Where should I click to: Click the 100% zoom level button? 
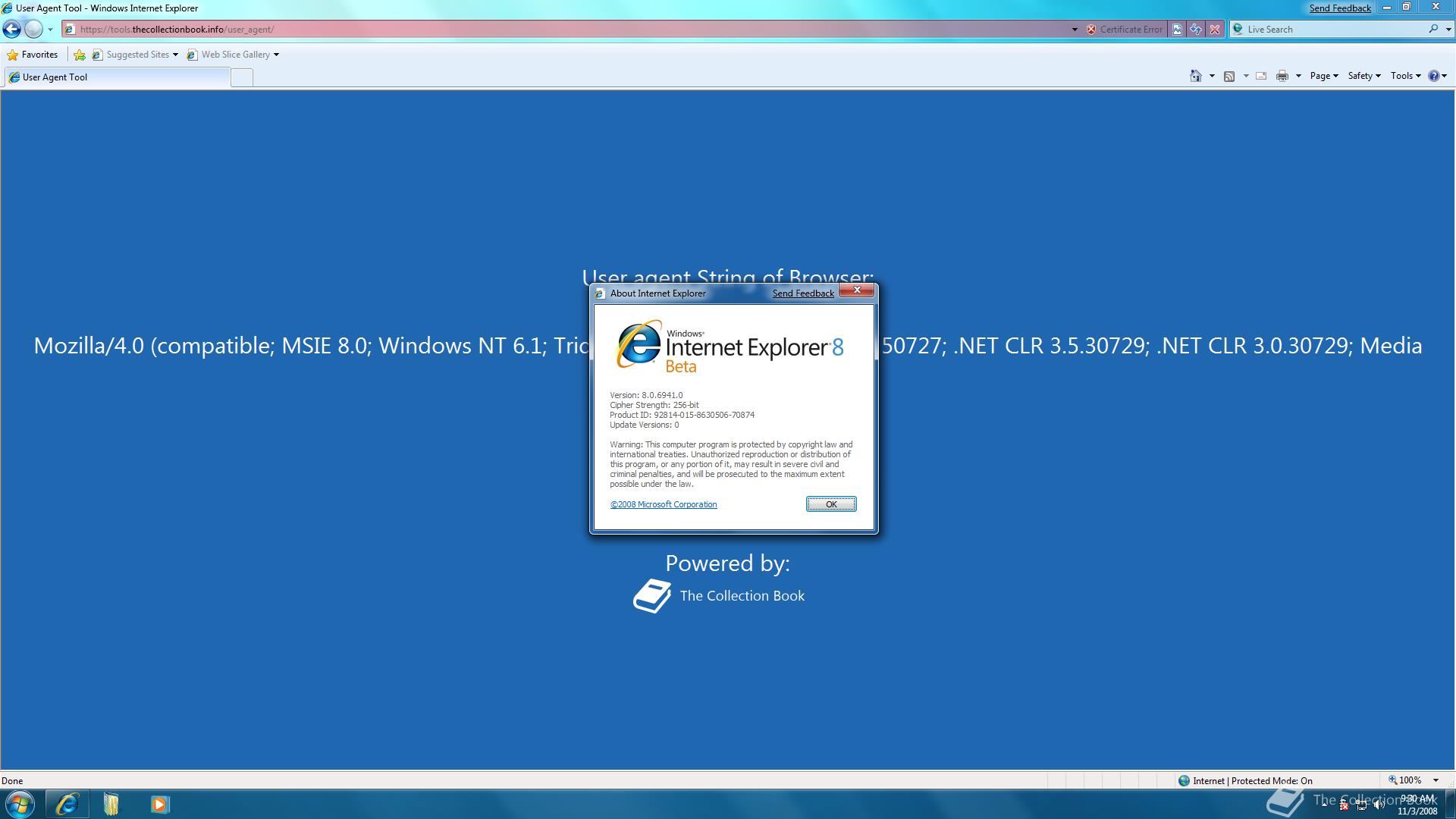[x=1405, y=780]
